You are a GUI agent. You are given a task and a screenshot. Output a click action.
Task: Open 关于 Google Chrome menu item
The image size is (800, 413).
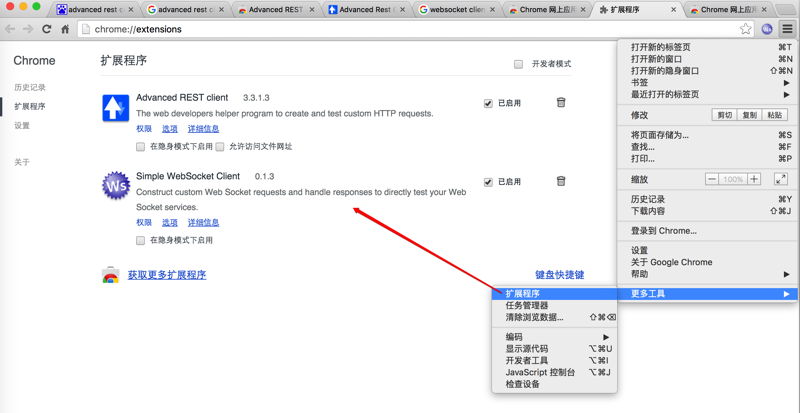707,262
